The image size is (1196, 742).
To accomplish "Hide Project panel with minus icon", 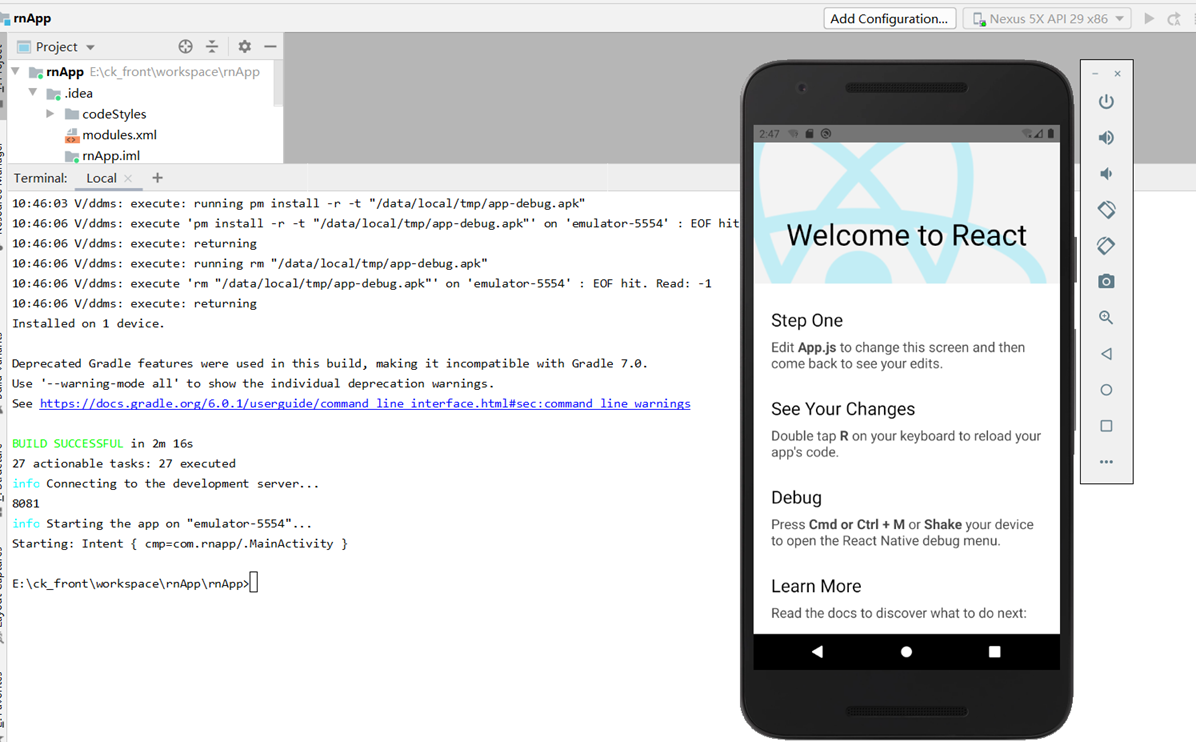I will tap(270, 47).
